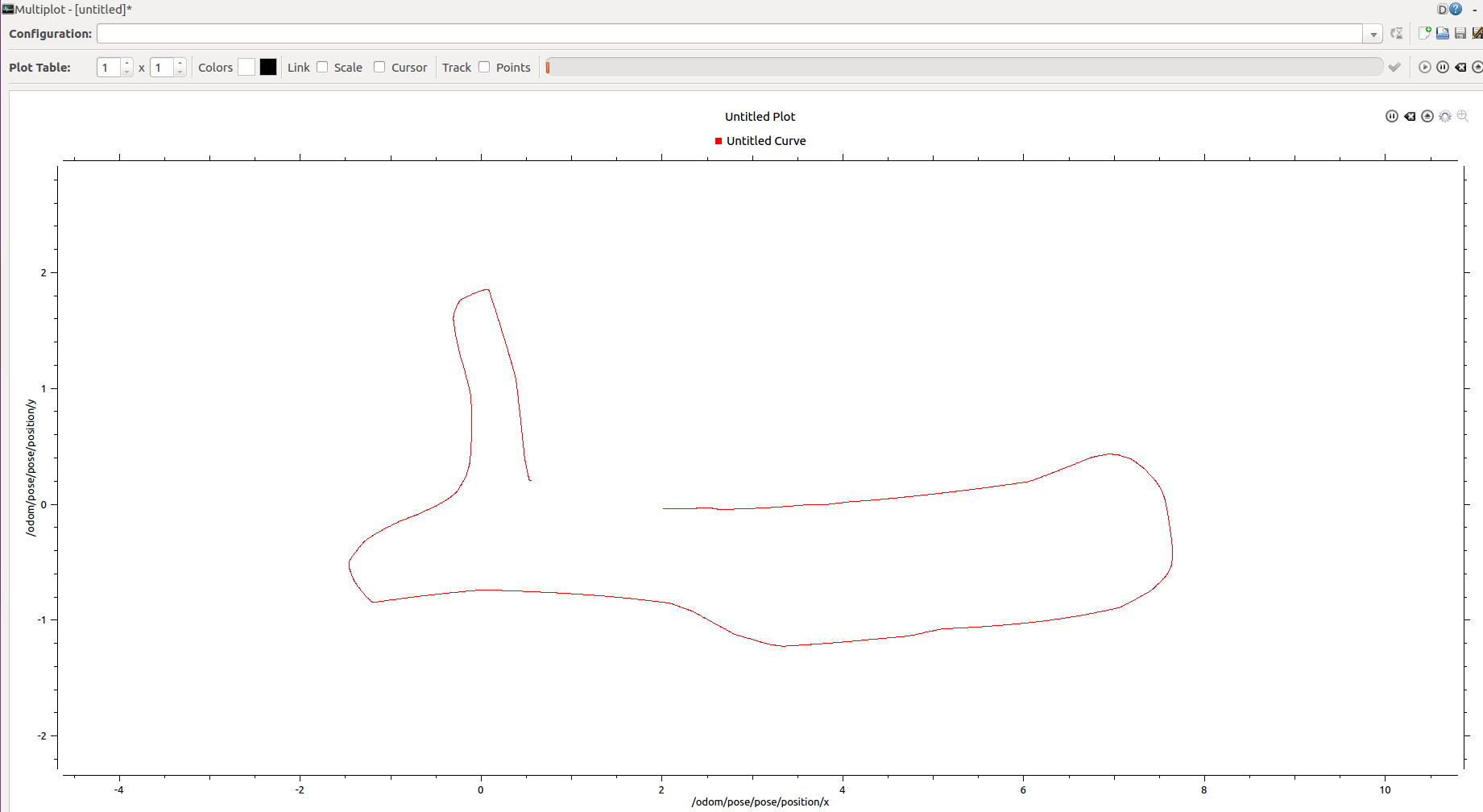Run all plots with the play icon
1483x812 pixels.
(1425, 67)
